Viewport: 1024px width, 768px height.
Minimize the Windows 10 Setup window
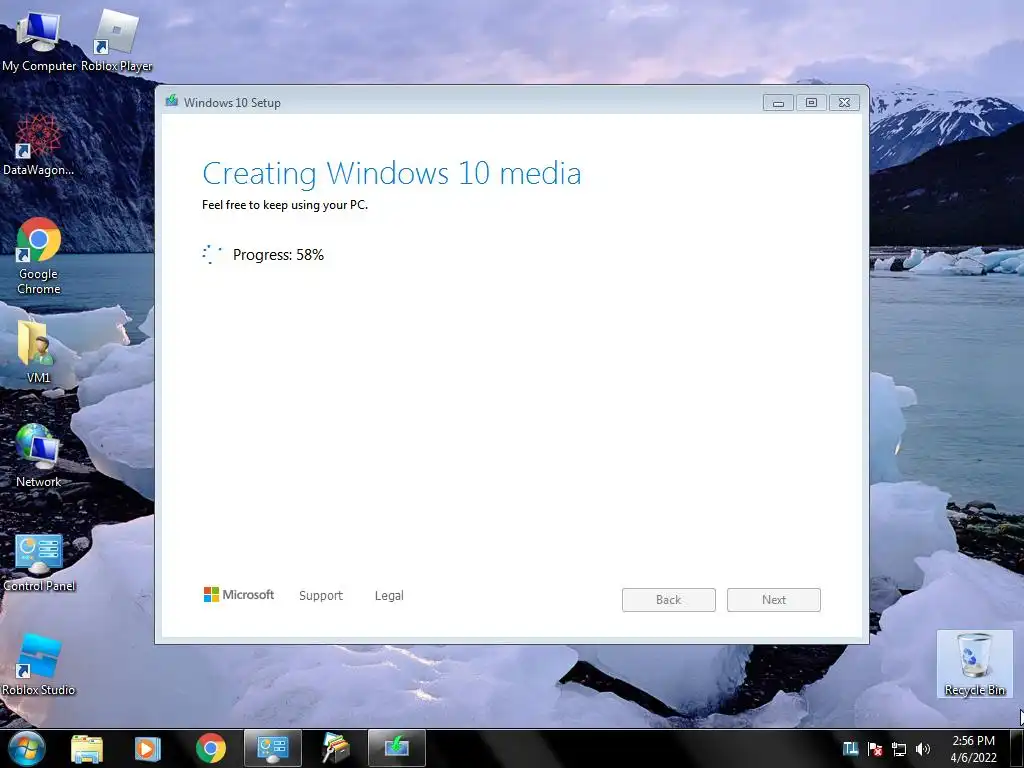point(778,103)
